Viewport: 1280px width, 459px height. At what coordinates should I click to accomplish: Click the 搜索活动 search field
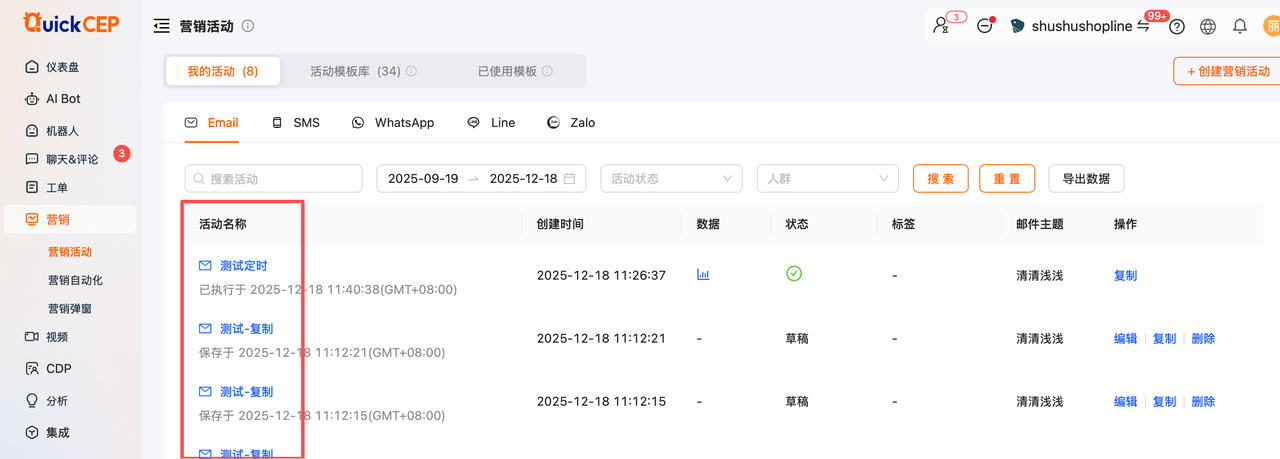point(274,179)
